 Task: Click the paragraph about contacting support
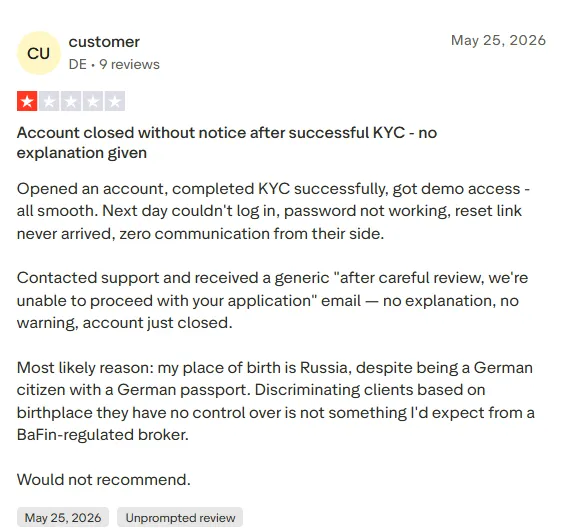click(272, 300)
